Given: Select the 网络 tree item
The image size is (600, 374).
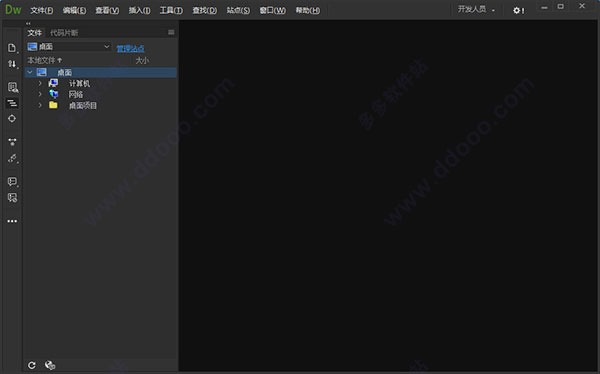Looking at the screenshot, I should tap(76, 95).
